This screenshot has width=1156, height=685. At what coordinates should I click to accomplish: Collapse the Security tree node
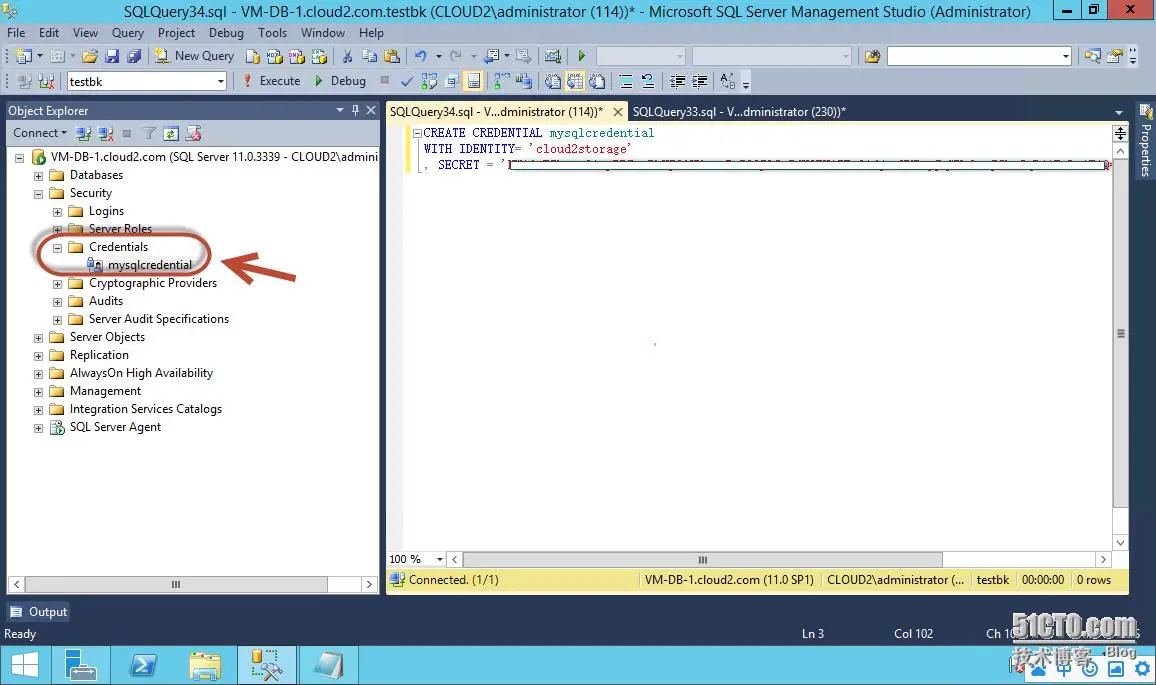(x=38, y=194)
